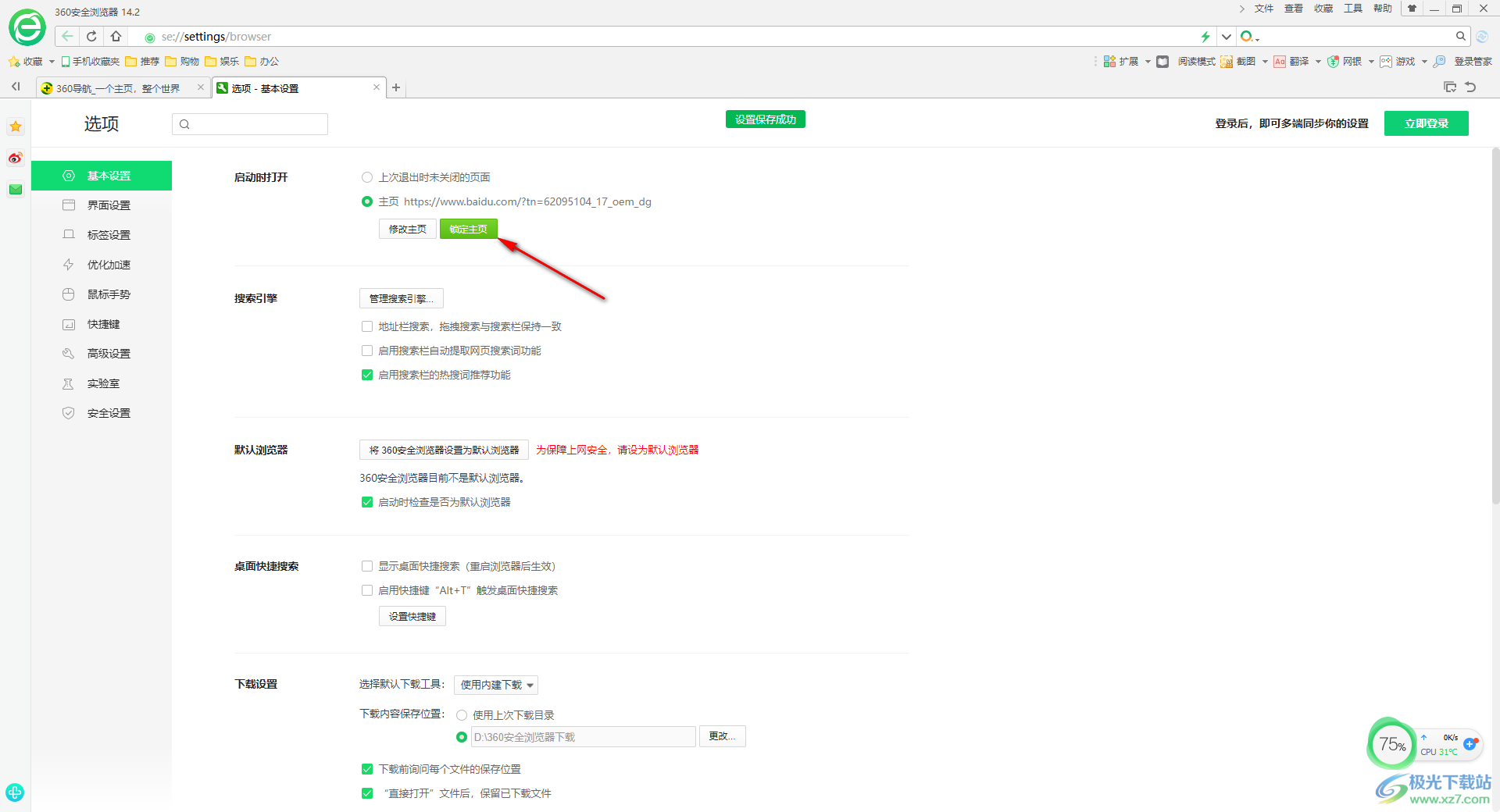
Task: Expand the 翻译 dropdown arrow
Action: (x=1318, y=62)
